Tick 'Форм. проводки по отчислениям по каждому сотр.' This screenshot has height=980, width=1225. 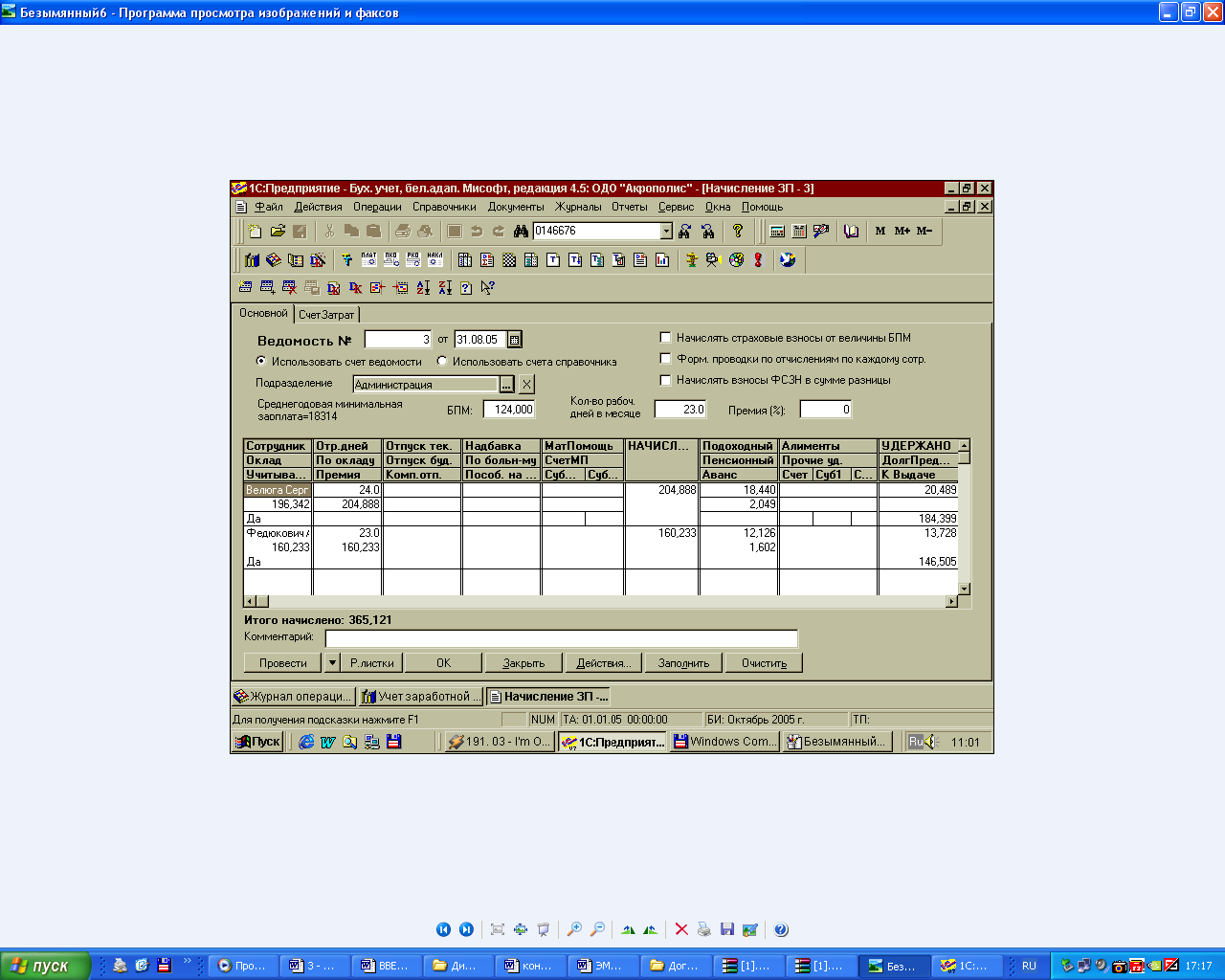pos(666,358)
